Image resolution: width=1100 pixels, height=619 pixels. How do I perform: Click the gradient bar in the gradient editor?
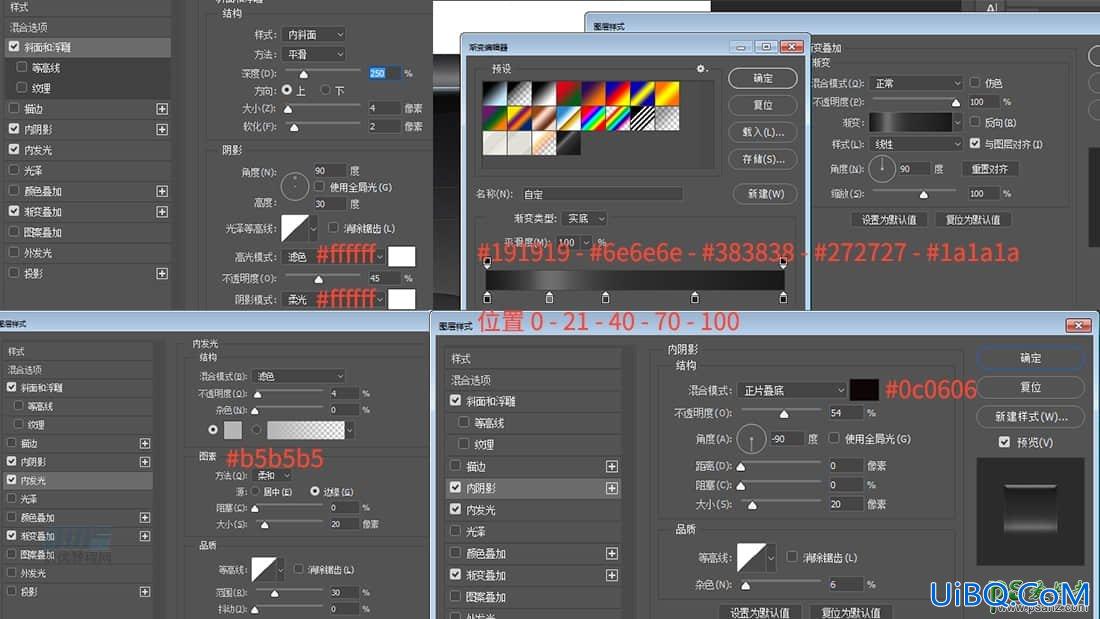tap(635, 280)
